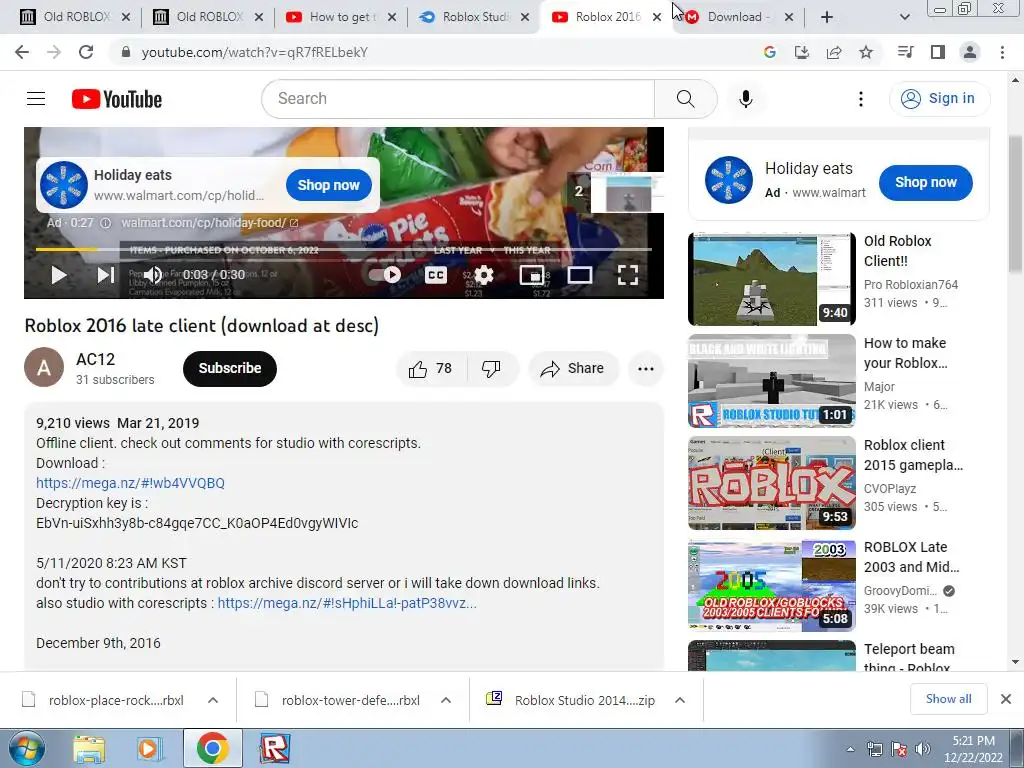Open Windows Explorer from taskbar
The width and height of the screenshot is (1024, 768).
pos(89,749)
